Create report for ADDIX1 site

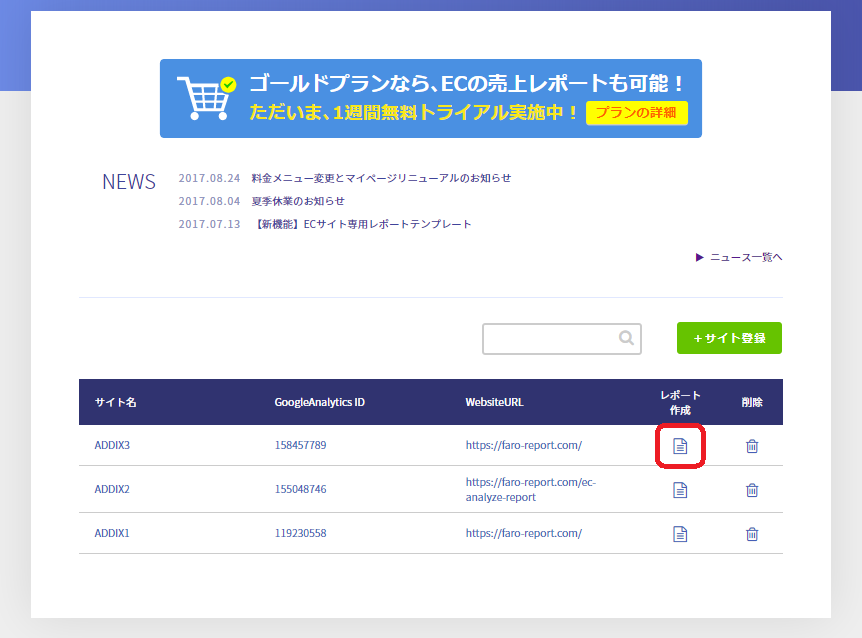[x=680, y=534]
